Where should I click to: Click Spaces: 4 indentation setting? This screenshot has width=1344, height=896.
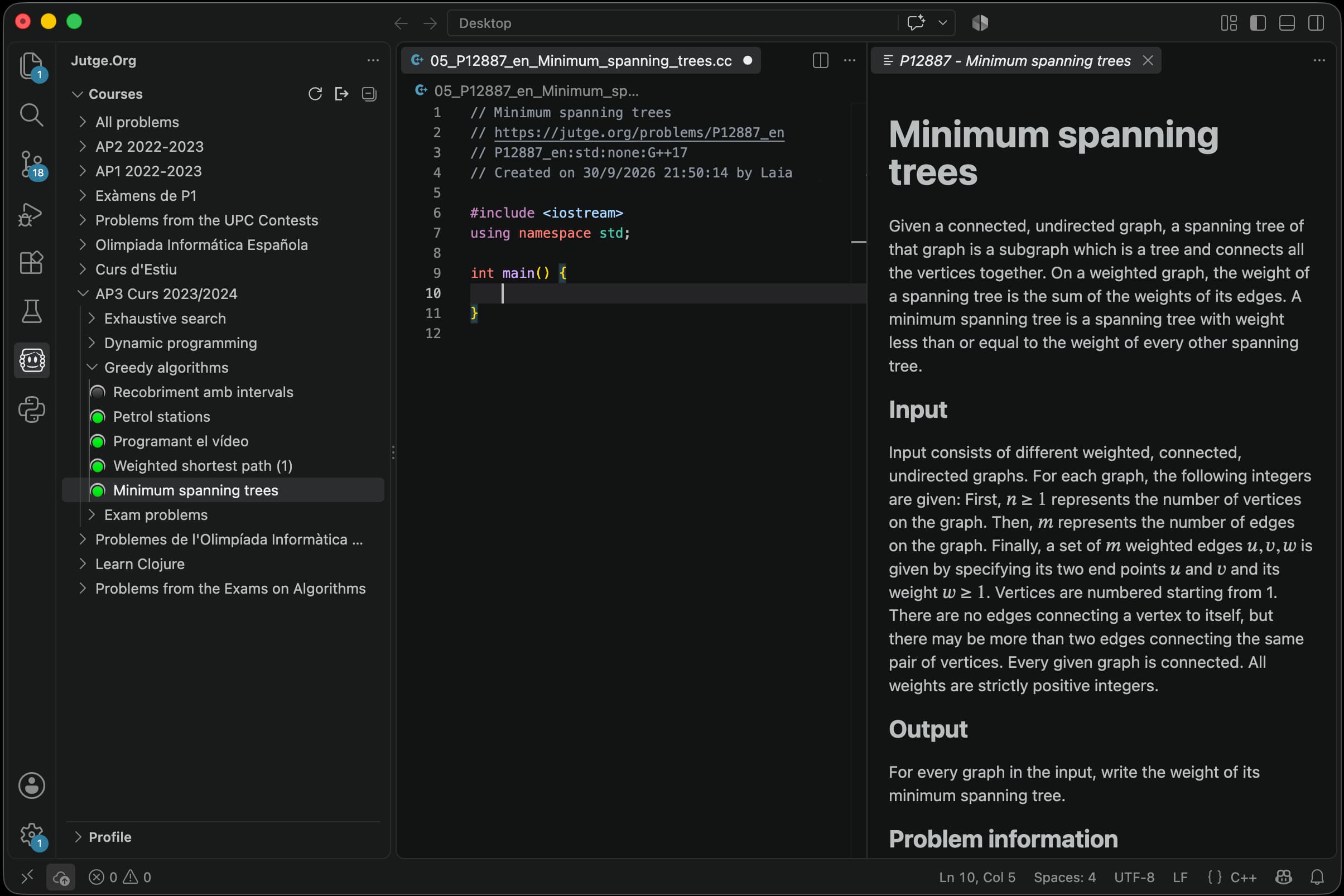pyautogui.click(x=1064, y=877)
